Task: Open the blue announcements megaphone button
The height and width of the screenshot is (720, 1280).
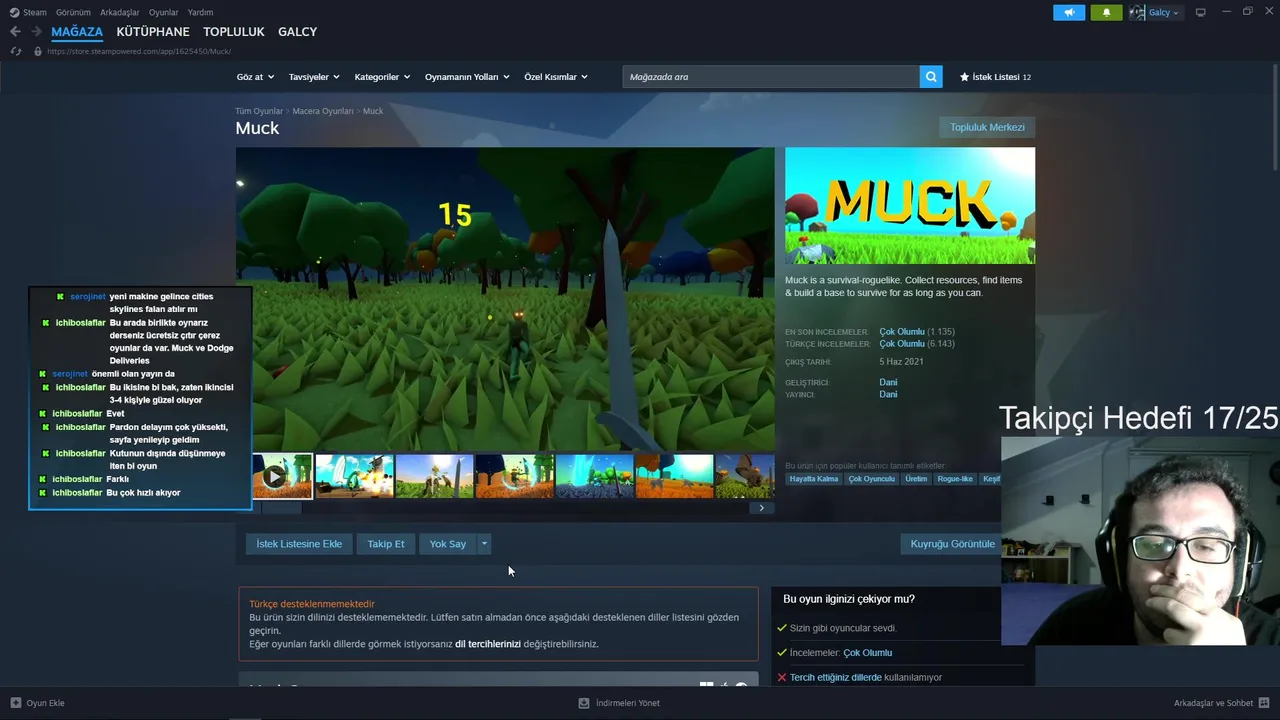Action: 1069,12
